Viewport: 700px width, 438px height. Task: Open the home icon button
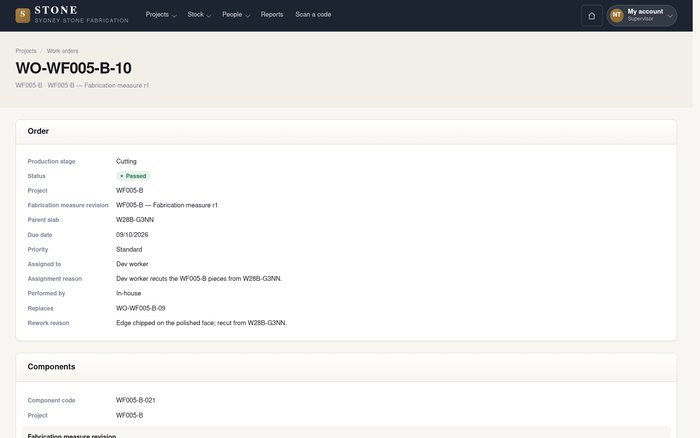(592, 16)
